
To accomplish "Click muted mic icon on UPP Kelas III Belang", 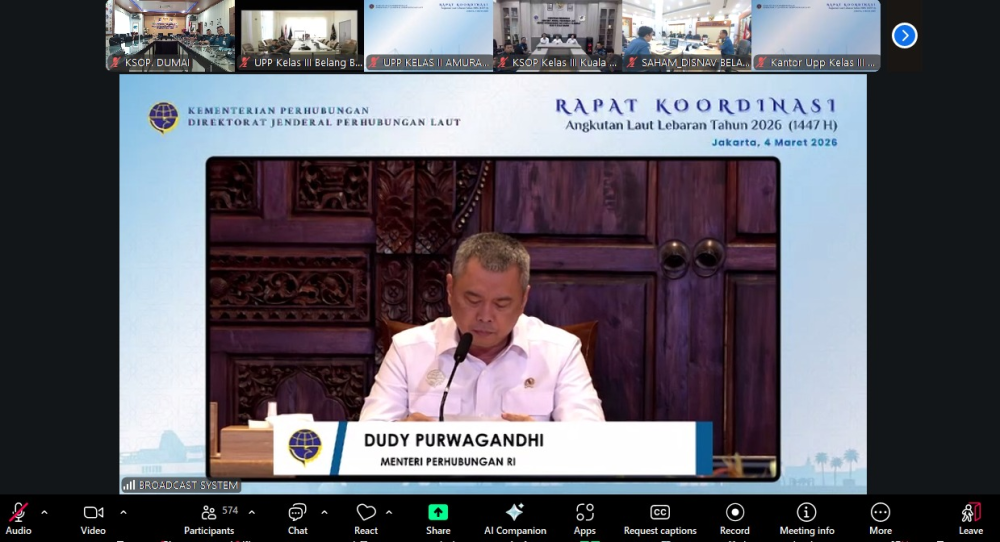I will [244, 62].
